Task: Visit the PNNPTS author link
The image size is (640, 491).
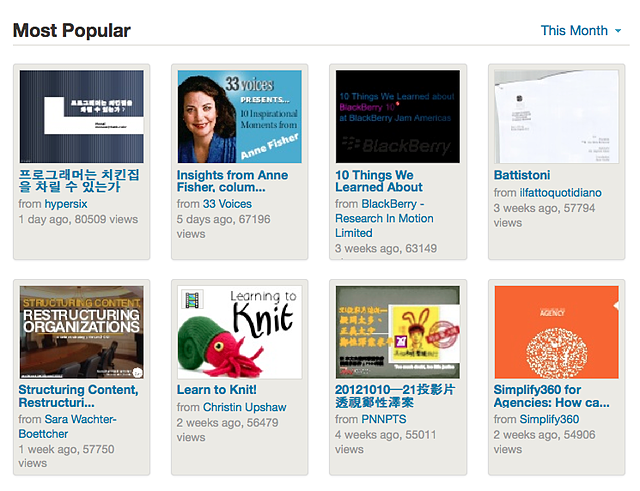Action: pyautogui.click(x=384, y=419)
